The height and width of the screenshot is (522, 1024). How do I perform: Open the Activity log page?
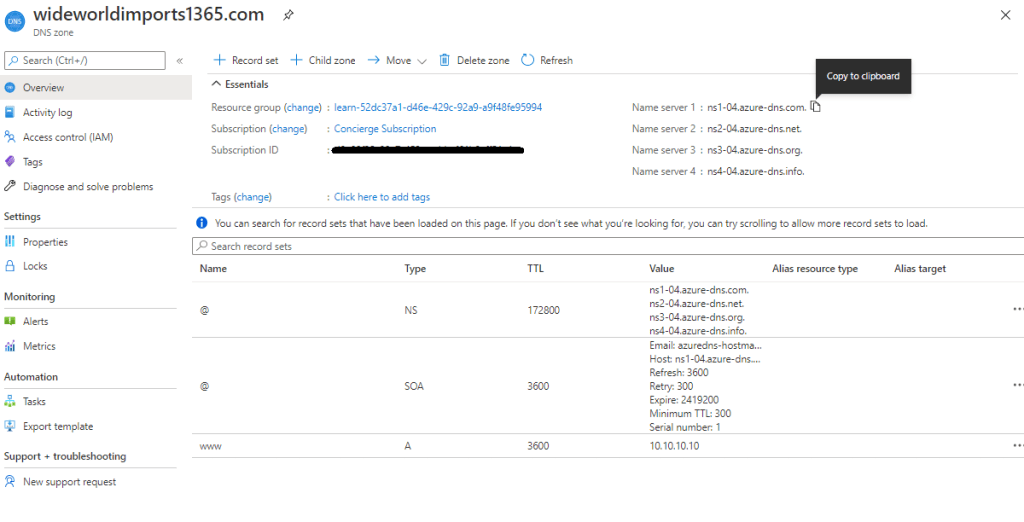point(47,113)
